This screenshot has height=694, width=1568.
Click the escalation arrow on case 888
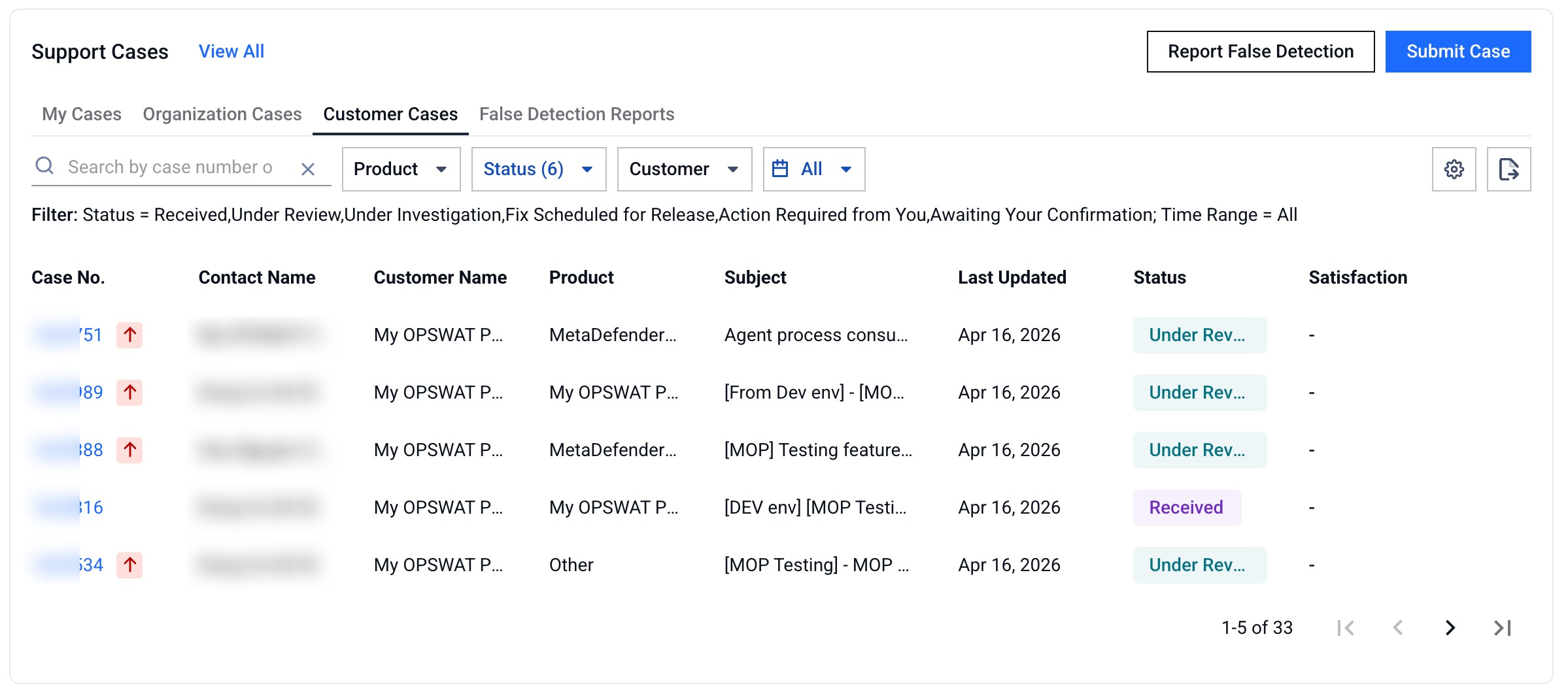pyautogui.click(x=129, y=450)
